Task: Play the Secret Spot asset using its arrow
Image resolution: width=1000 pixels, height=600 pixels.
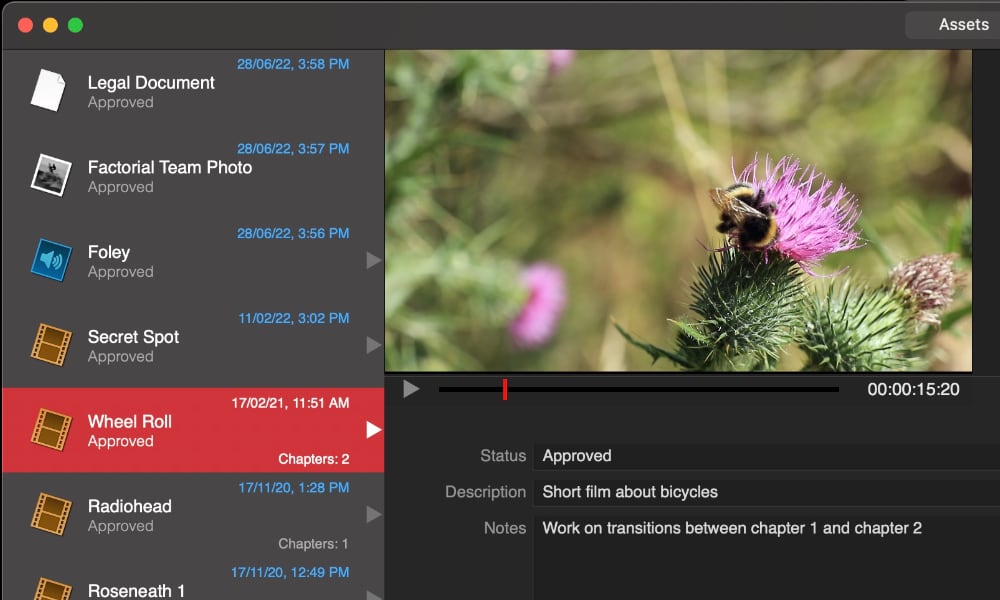Action: [374, 345]
